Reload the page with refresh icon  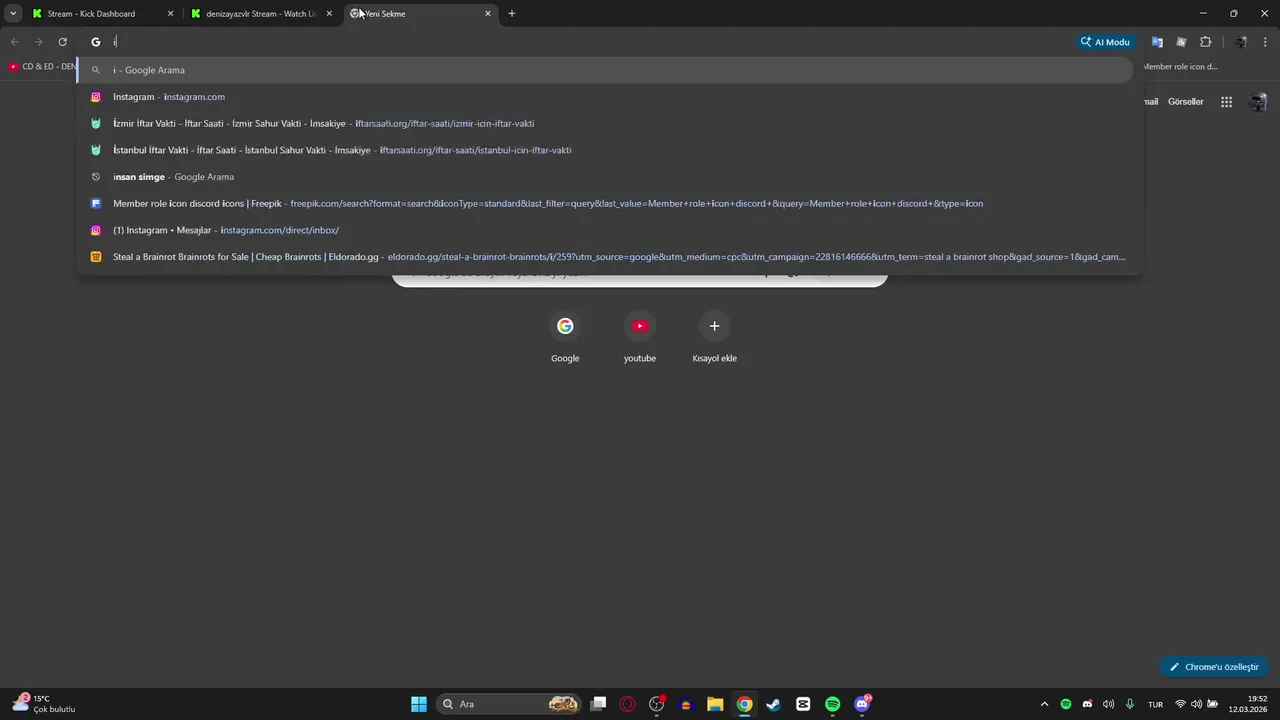pyautogui.click(x=62, y=42)
